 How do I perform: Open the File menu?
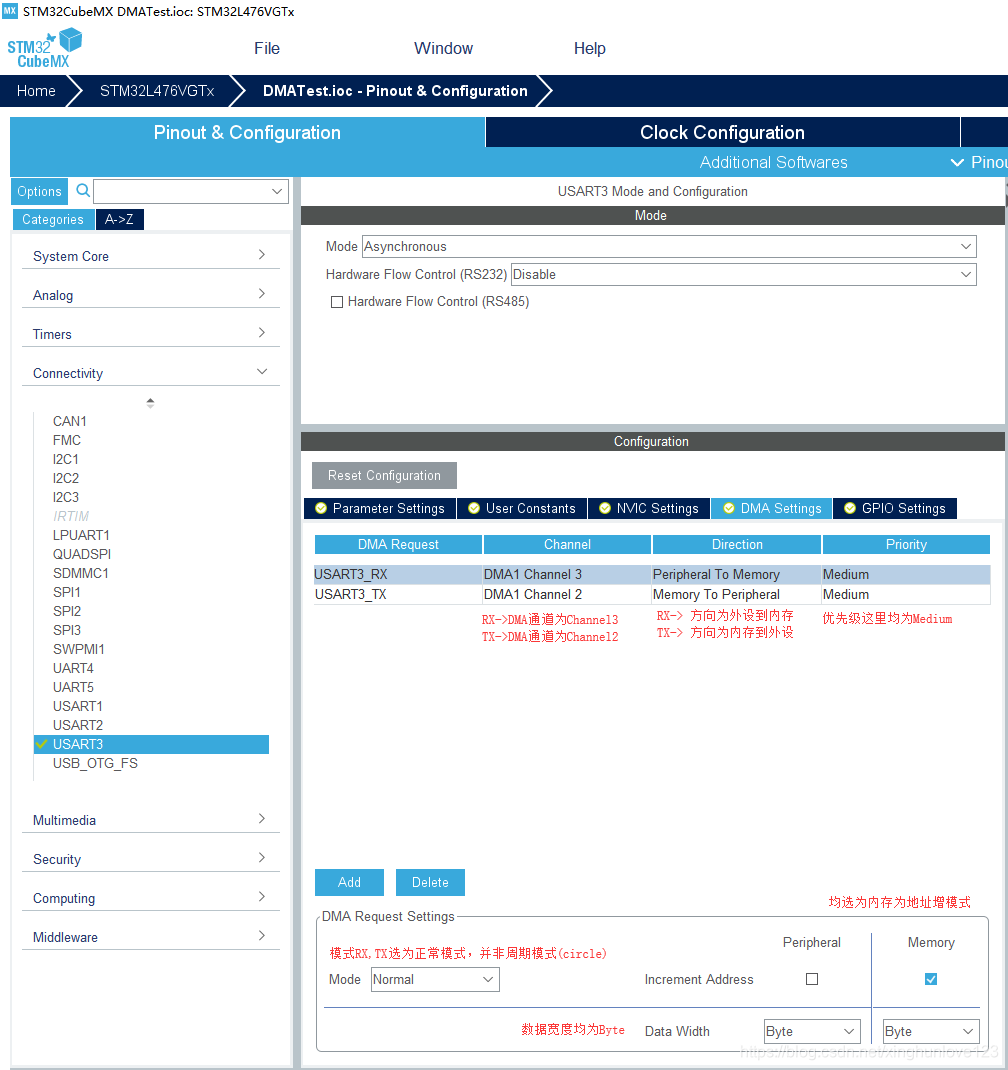pos(267,48)
